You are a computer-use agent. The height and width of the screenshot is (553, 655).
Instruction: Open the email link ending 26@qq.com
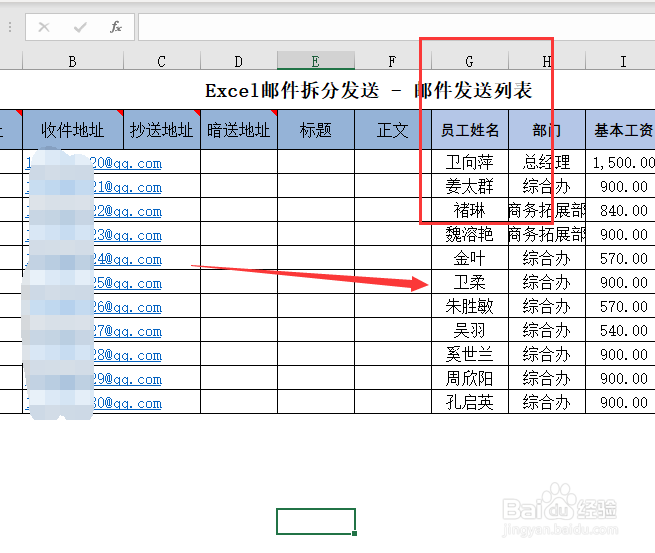pos(126,307)
